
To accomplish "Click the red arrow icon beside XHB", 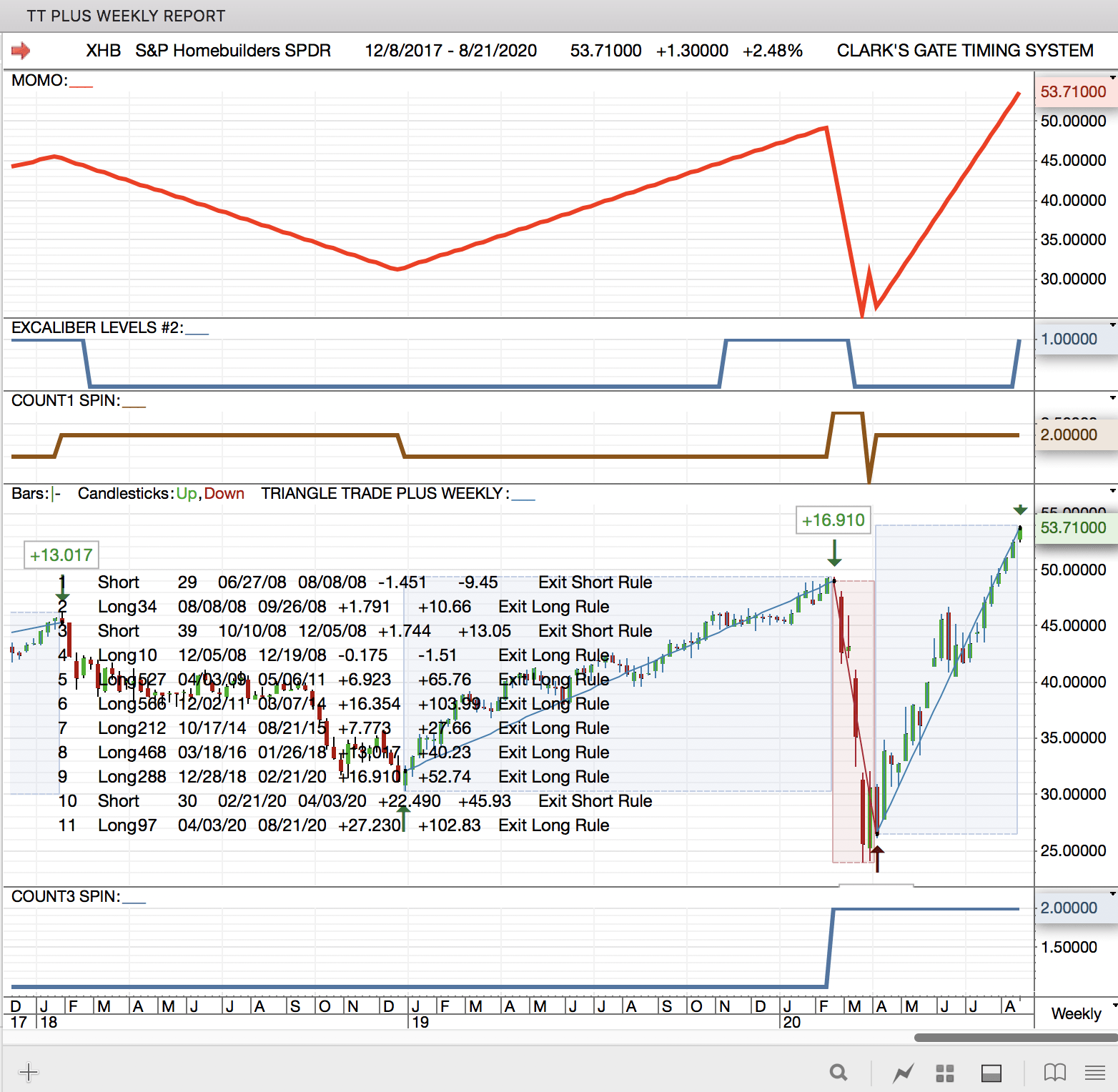I will [21, 51].
